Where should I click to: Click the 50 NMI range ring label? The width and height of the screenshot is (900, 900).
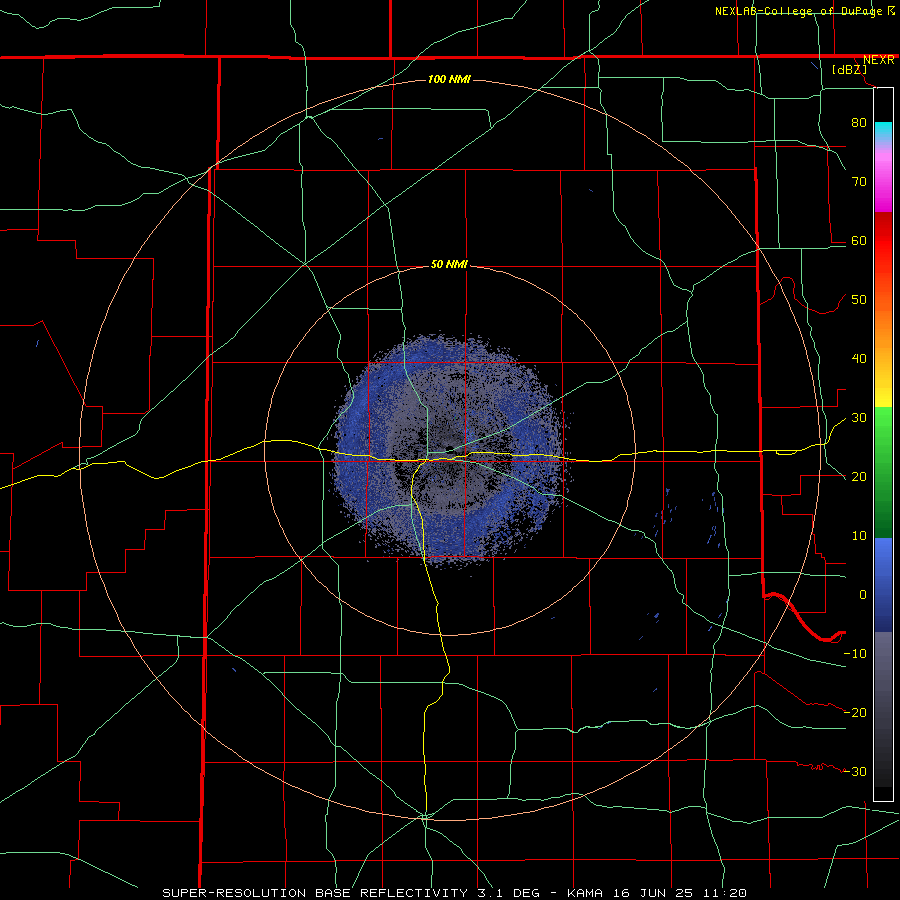[449, 264]
